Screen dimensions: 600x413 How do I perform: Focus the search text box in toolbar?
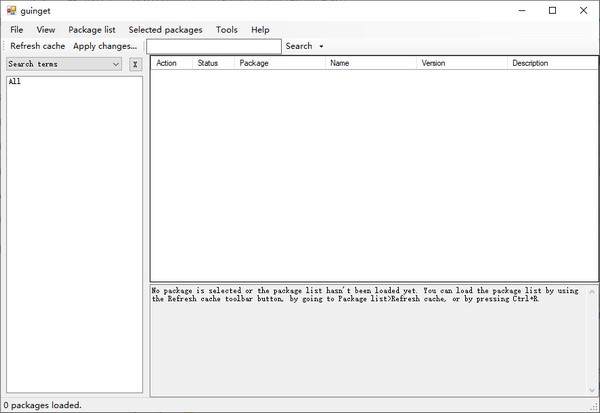(x=213, y=46)
